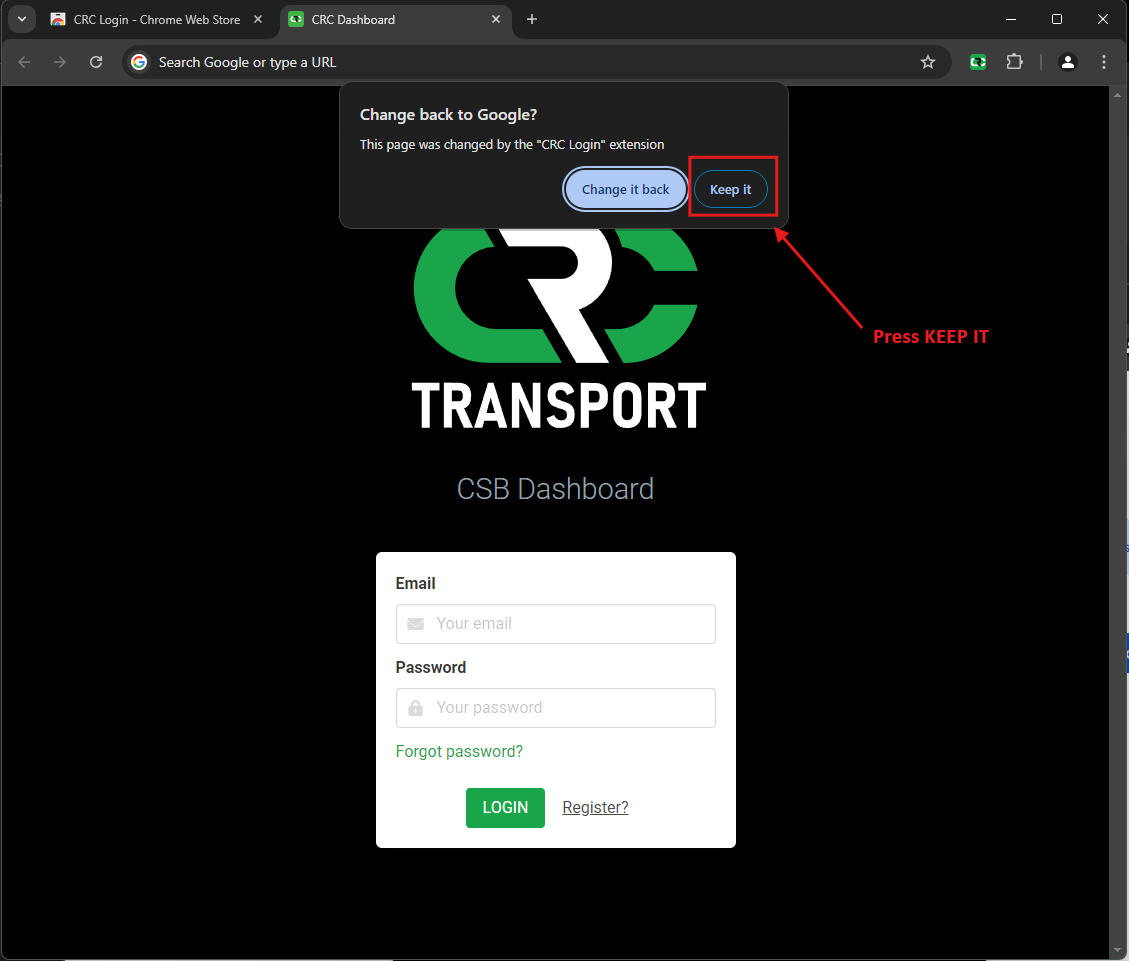This screenshot has height=961, width=1129.
Task: Open the Chrome profile avatar icon
Action: click(1068, 62)
